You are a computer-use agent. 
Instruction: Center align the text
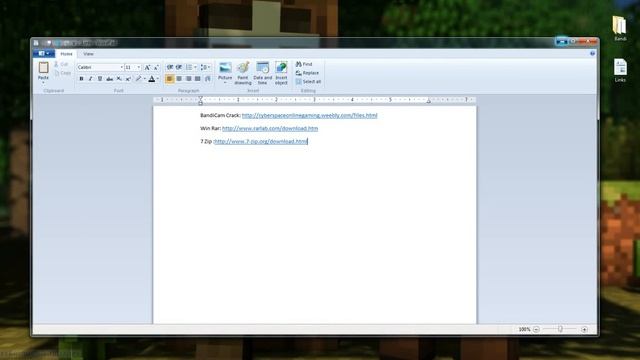[x=179, y=79]
